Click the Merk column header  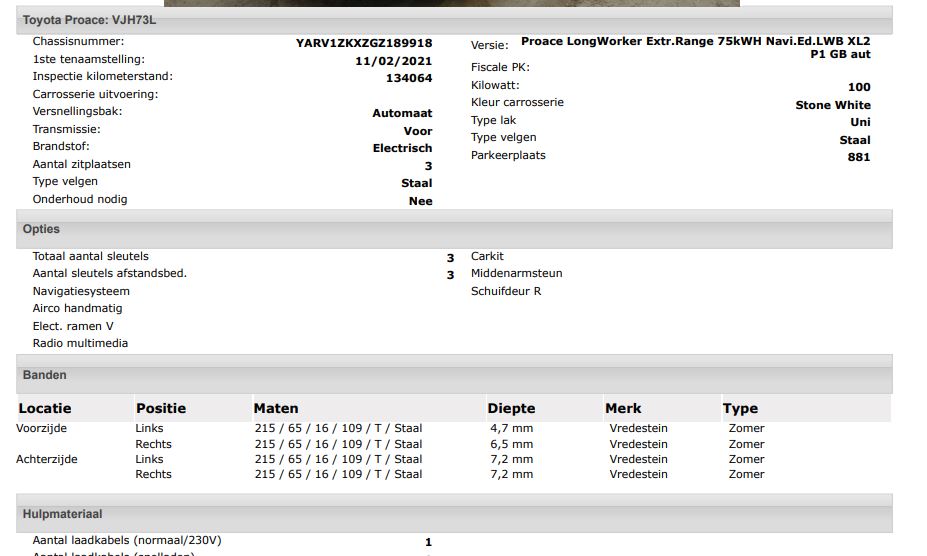(x=622, y=408)
